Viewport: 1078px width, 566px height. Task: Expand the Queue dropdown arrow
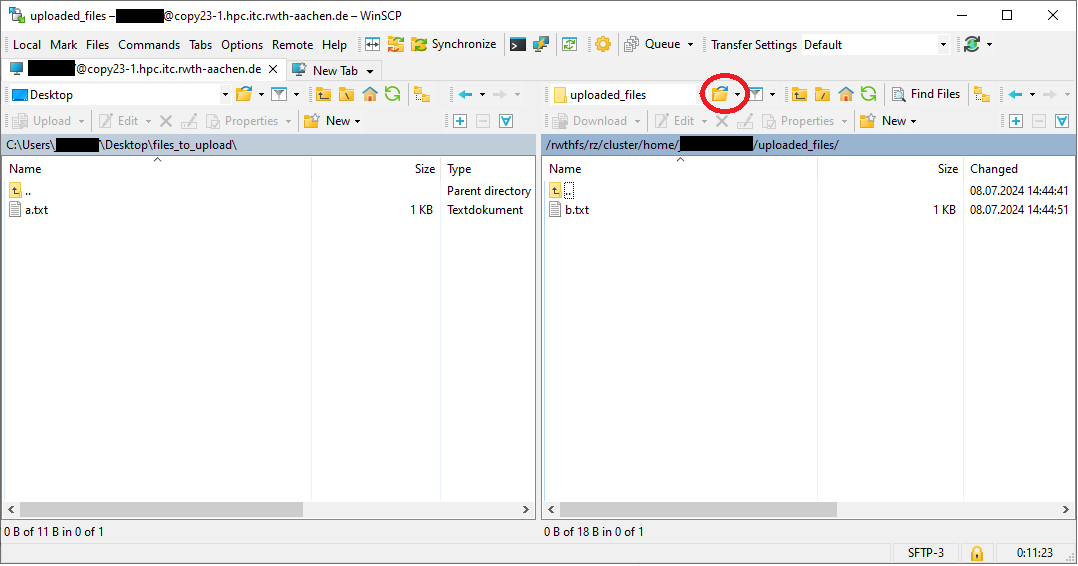click(x=690, y=45)
